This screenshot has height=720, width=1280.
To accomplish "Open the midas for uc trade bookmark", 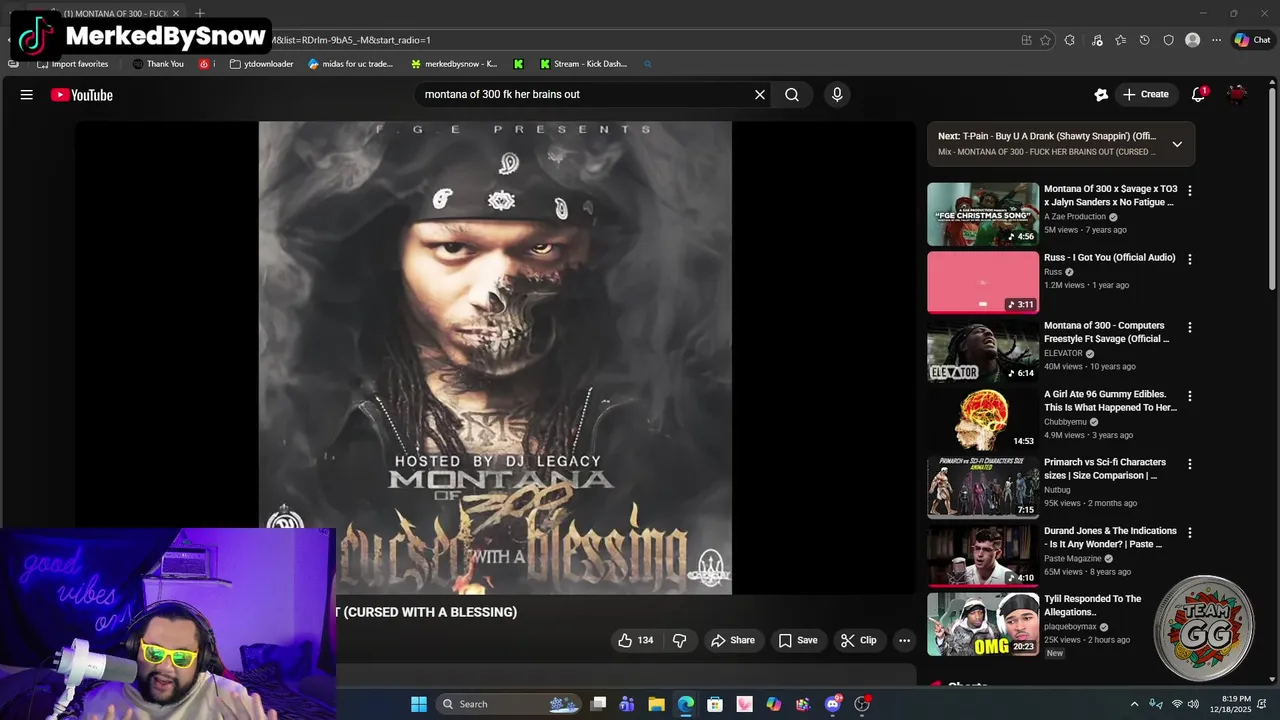I will point(350,64).
